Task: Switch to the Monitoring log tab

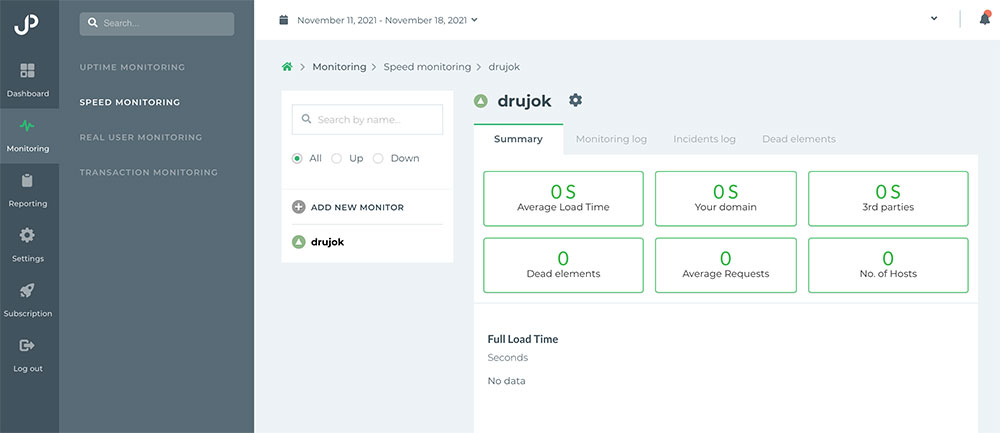Action: pyautogui.click(x=611, y=139)
